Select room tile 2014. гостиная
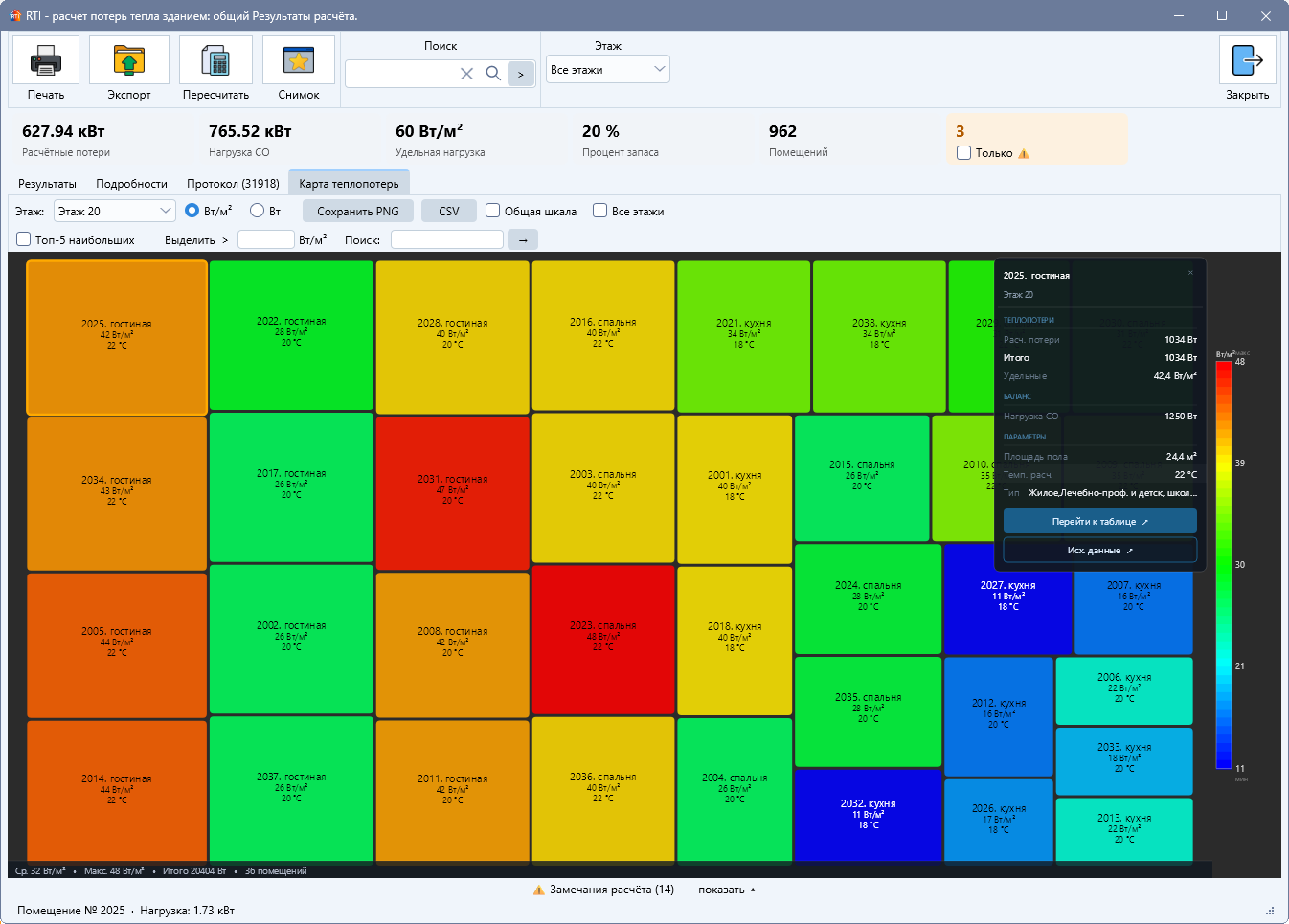Screen dimensions: 1289x924 pyautogui.click(x=117, y=791)
